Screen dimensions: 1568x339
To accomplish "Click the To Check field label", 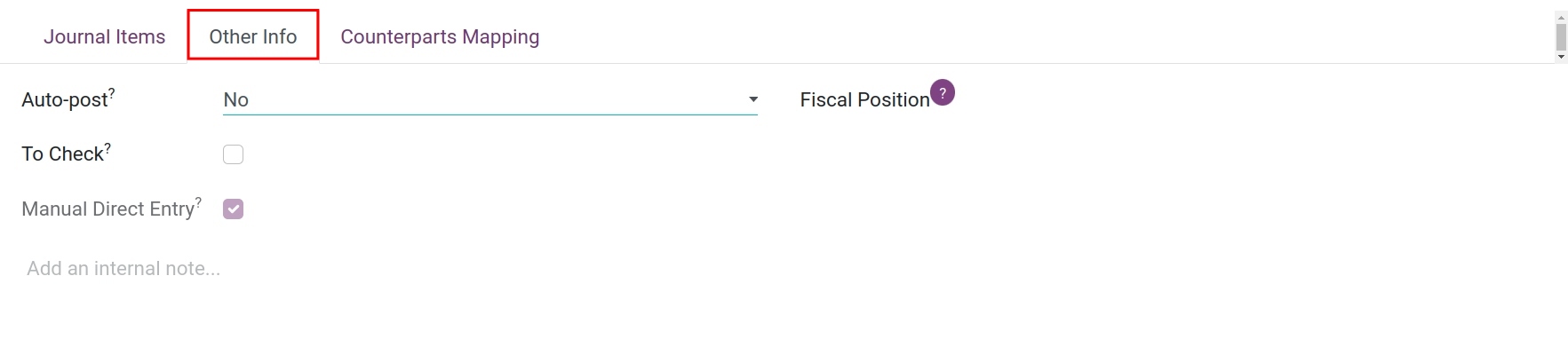I will point(63,154).
